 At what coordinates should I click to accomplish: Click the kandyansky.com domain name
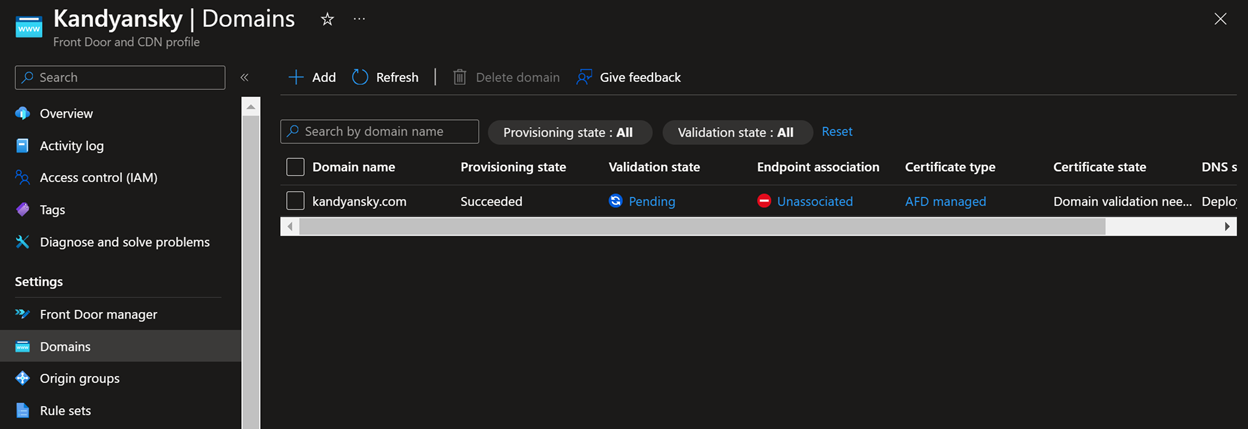click(359, 201)
